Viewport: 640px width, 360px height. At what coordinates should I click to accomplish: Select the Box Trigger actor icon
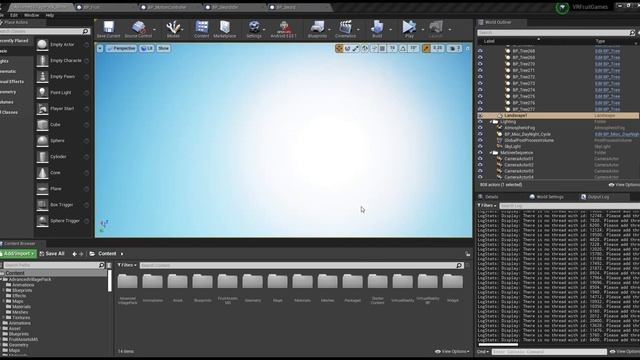click(42, 205)
